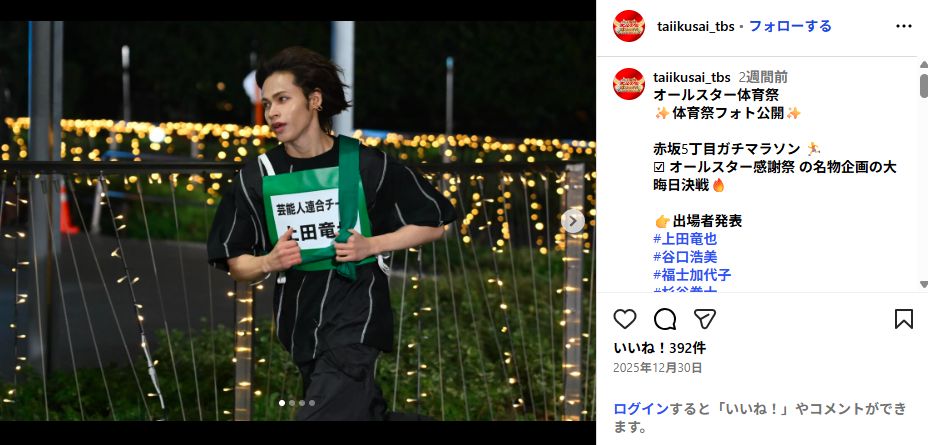The width and height of the screenshot is (928, 445).
Task: Open taiikusai_tbs profile picture in header
Action: (629, 26)
